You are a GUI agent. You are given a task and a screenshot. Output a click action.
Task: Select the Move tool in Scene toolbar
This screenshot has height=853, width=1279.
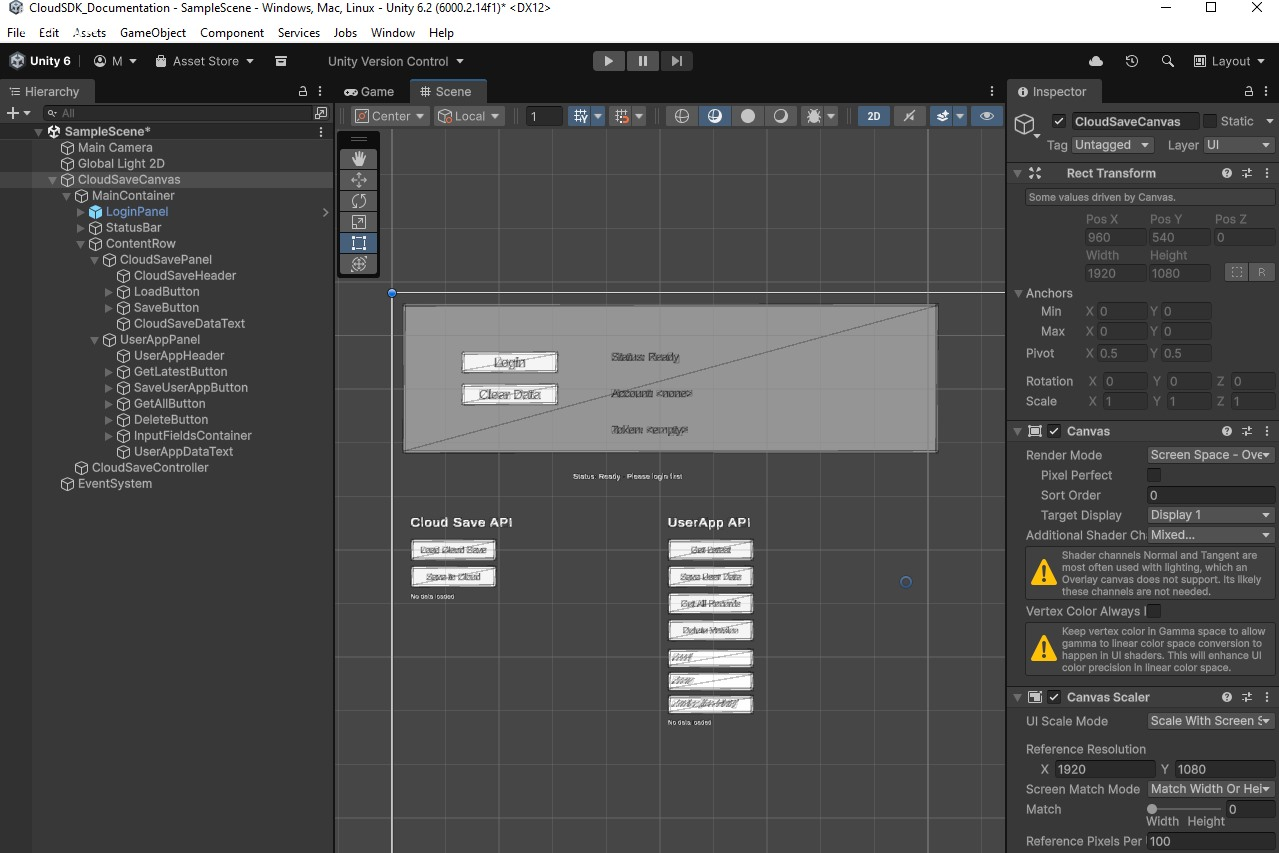pos(359,180)
